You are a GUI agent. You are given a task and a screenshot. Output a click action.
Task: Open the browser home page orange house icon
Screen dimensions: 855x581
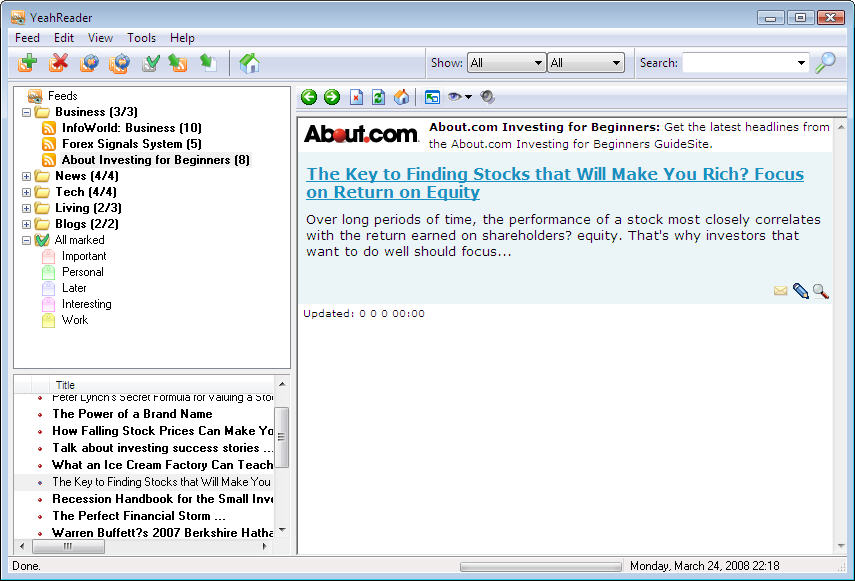click(401, 97)
